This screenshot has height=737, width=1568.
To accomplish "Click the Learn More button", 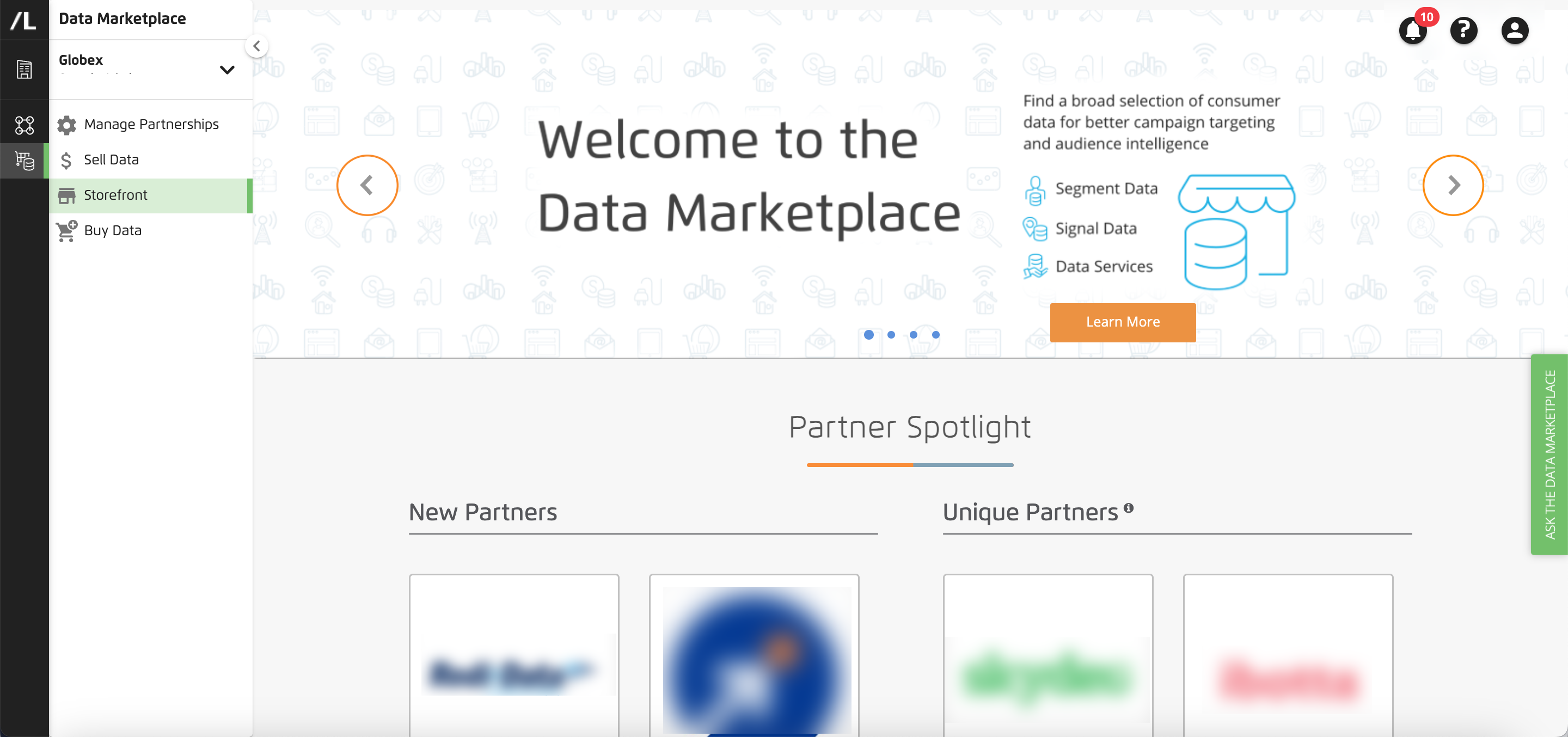I will pyautogui.click(x=1123, y=322).
